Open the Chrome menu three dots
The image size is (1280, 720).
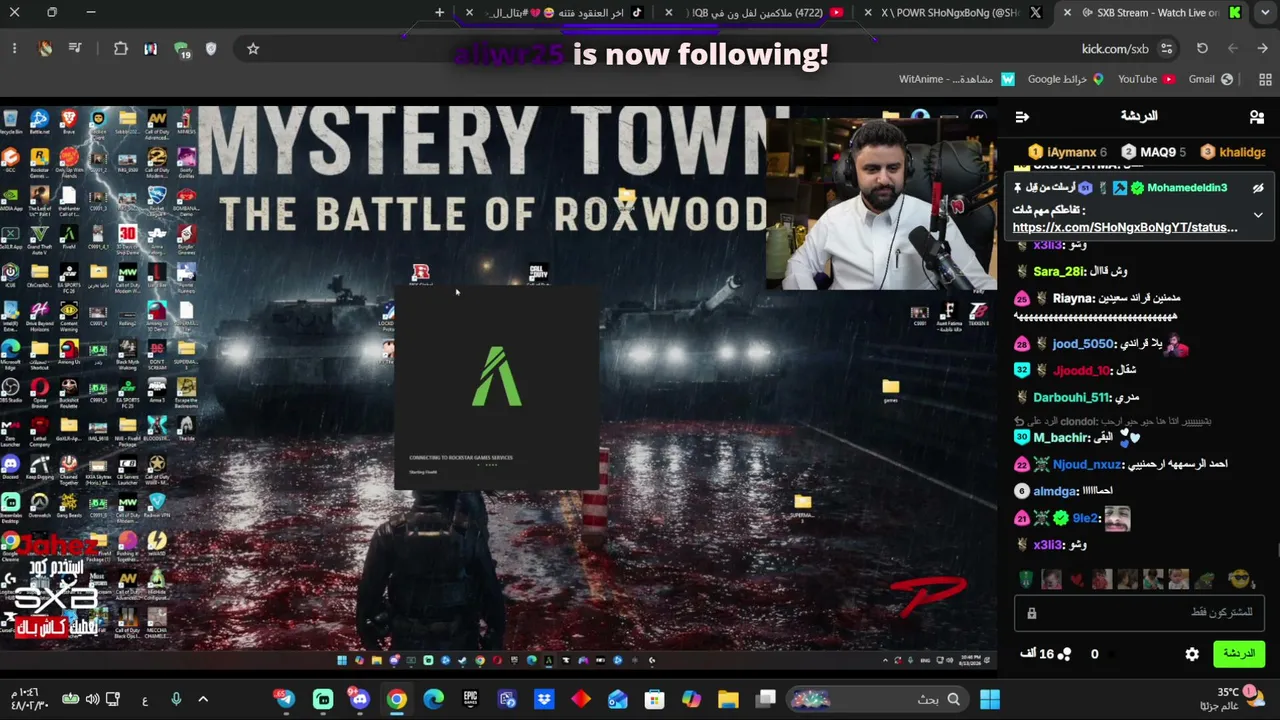(14, 49)
